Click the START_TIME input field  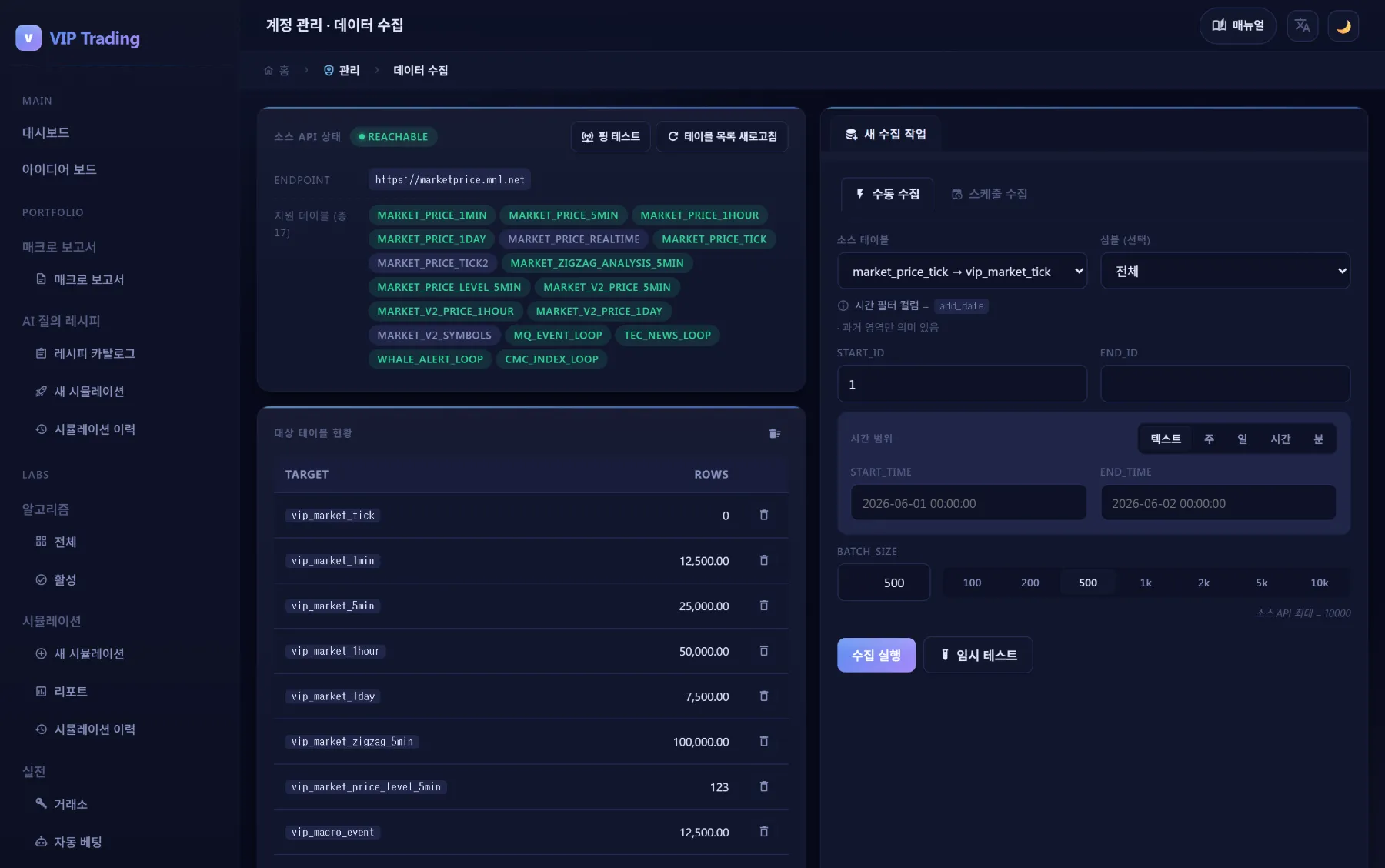pos(969,502)
